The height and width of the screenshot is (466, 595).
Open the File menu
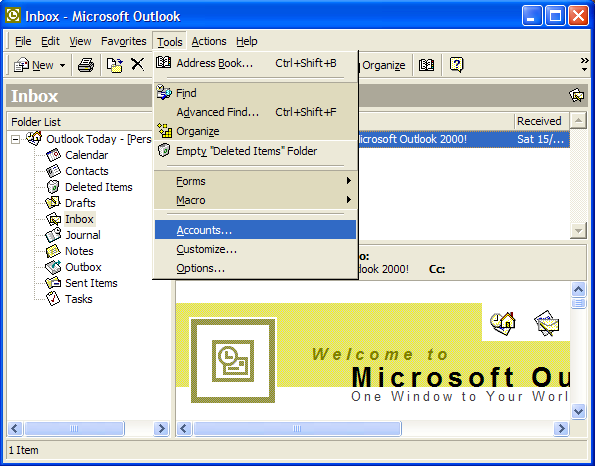tap(23, 41)
